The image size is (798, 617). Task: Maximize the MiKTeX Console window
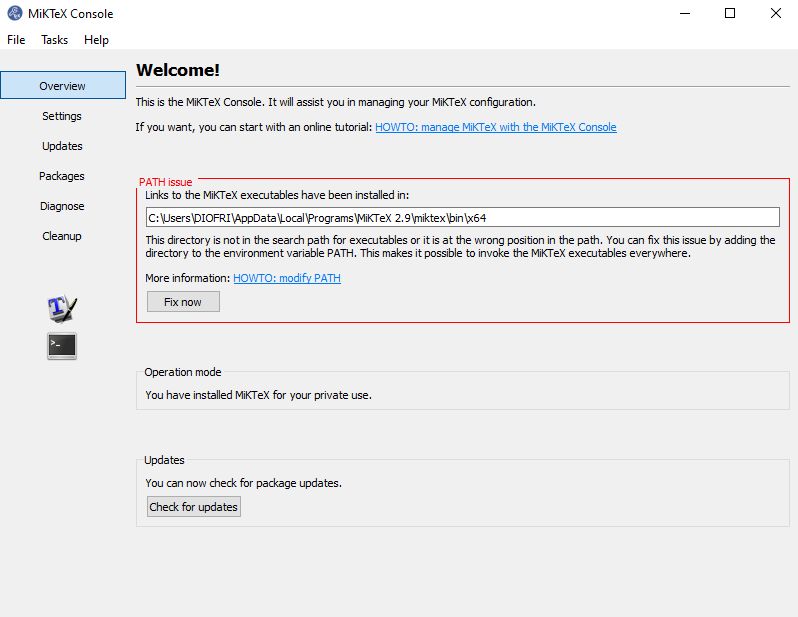pos(730,13)
